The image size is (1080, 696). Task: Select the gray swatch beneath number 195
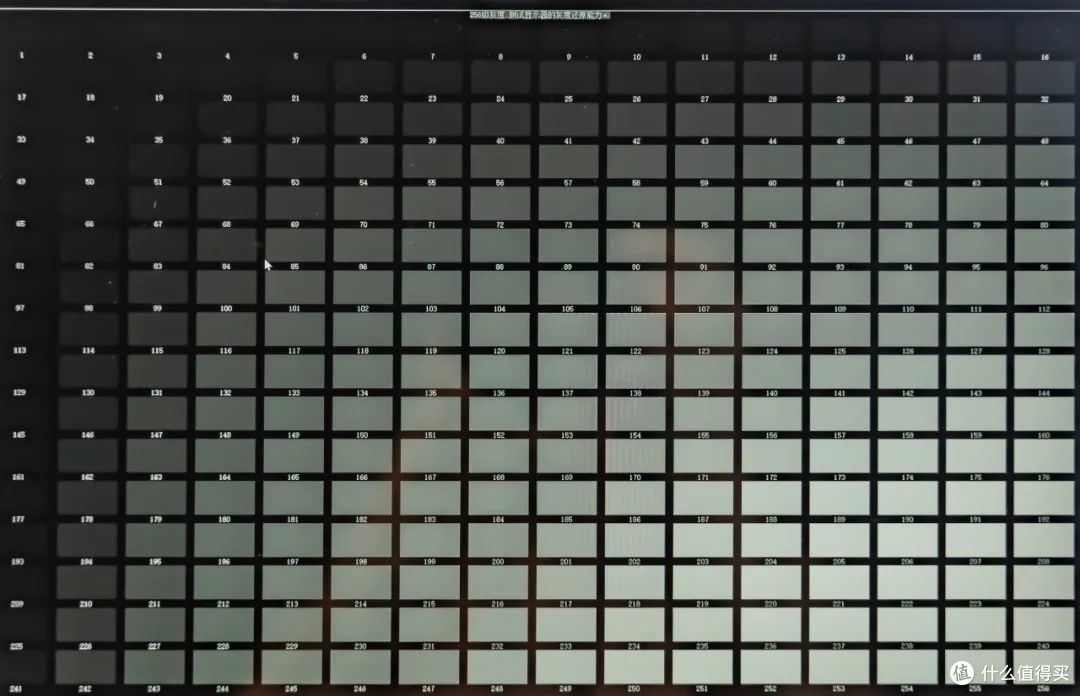coord(155,583)
